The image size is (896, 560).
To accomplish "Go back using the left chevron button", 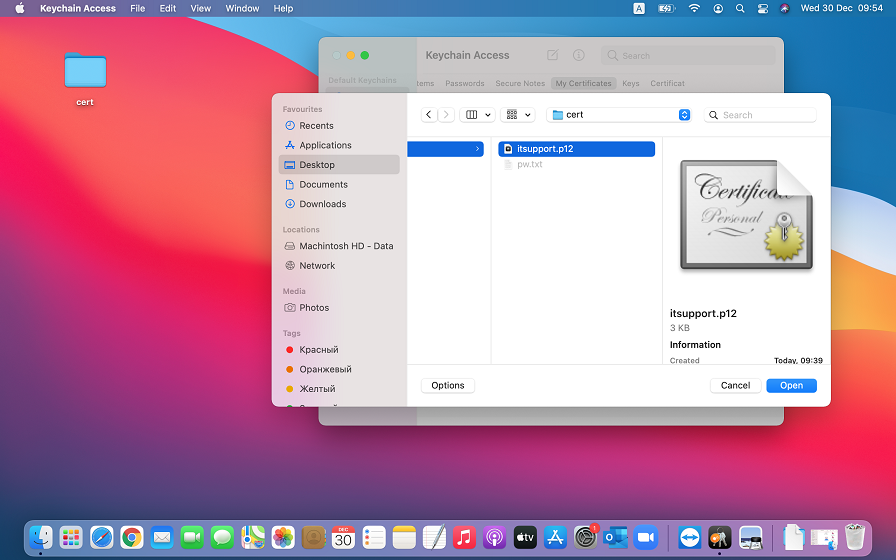I will pos(429,115).
